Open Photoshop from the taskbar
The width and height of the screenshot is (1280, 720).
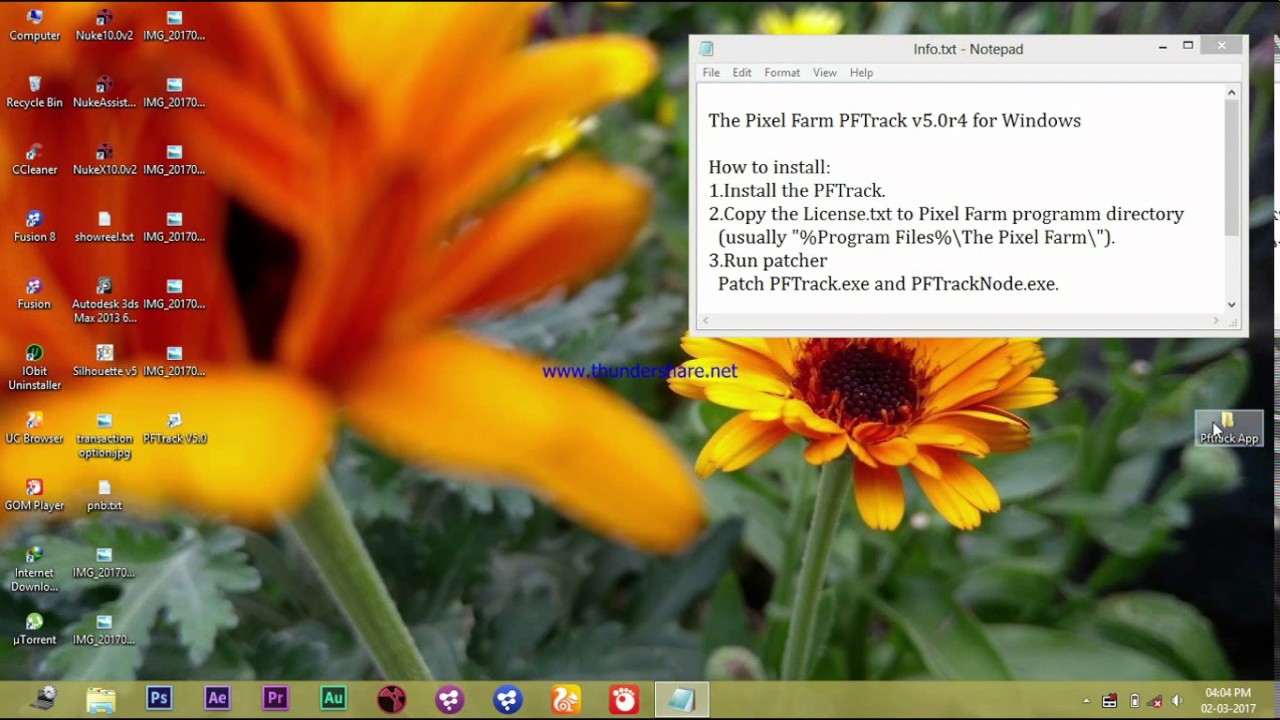159,699
